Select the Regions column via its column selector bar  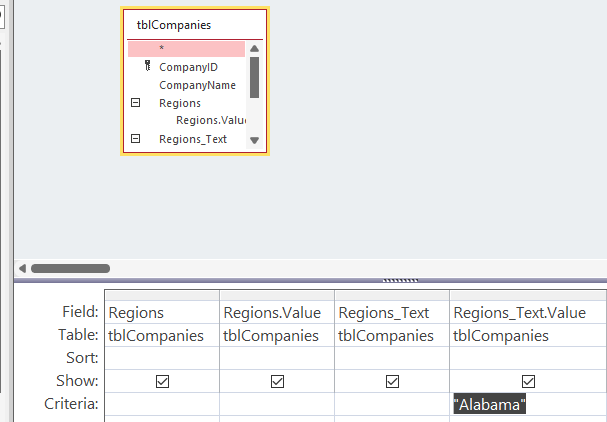pyautogui.click(x=162, y=296)
